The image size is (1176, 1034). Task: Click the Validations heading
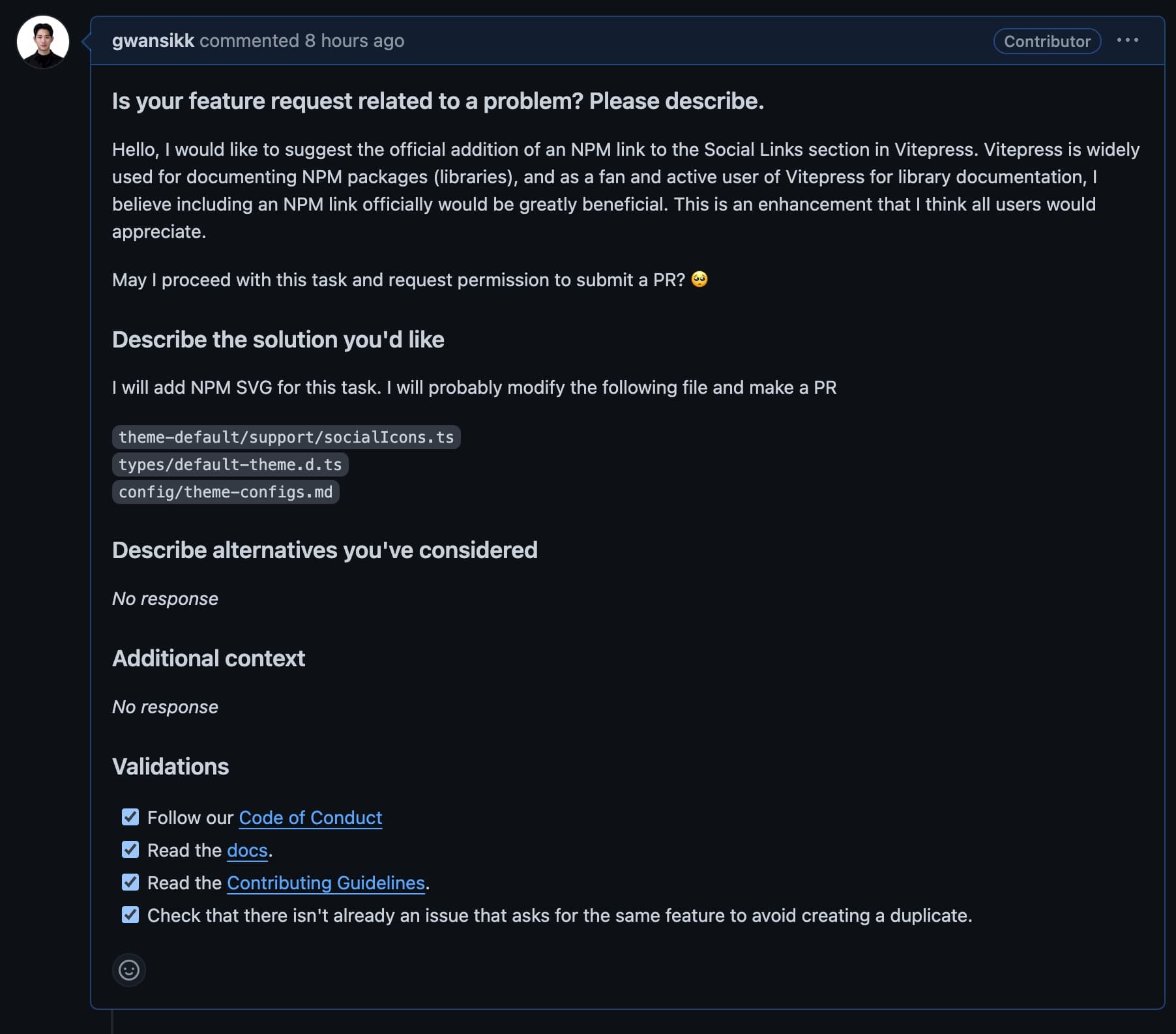tap(170, 767)
